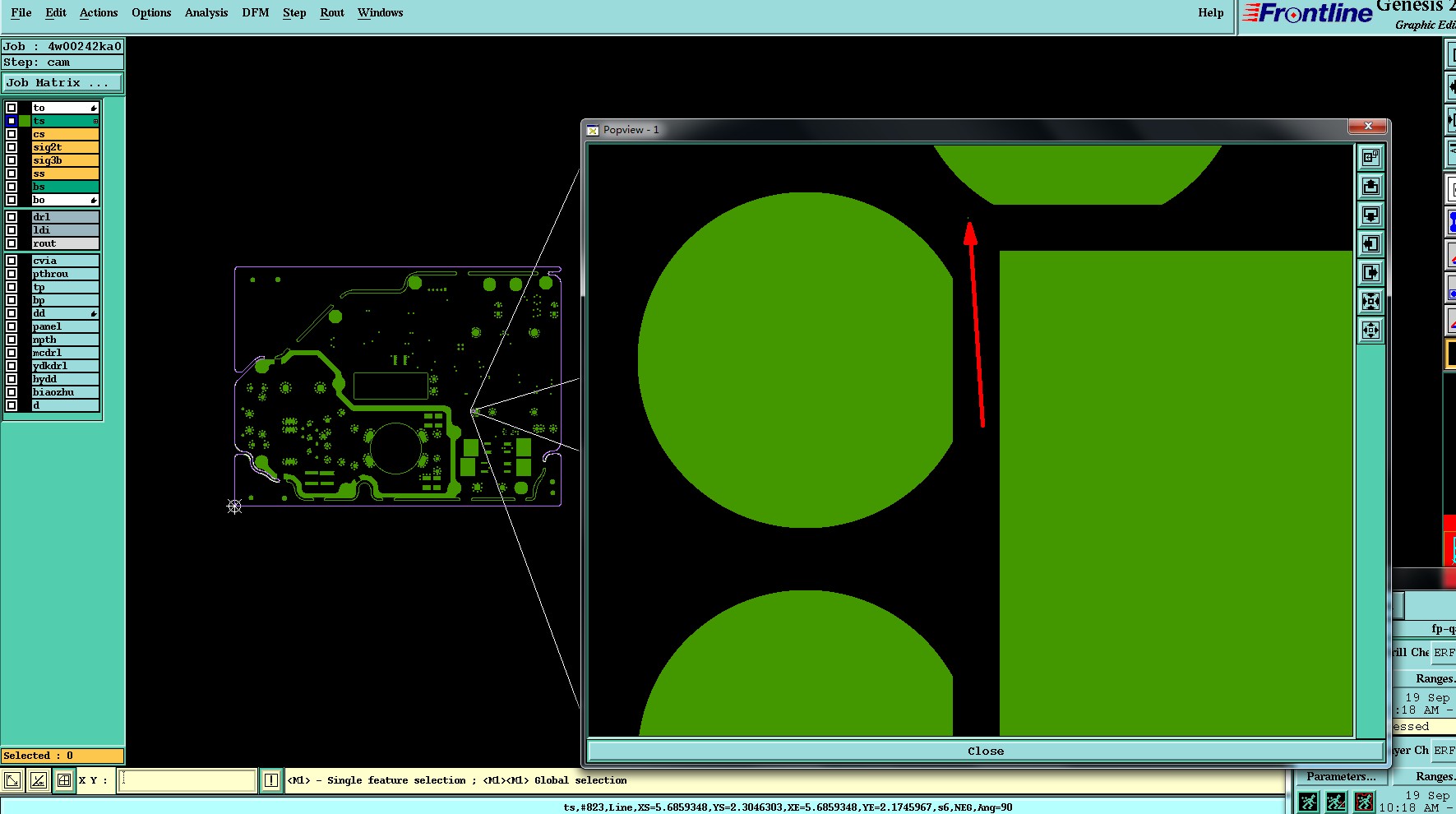Select the 'bo' layer row
Image resolution: width=1456 pixels, height=814 pixels.
coord(66,200)
